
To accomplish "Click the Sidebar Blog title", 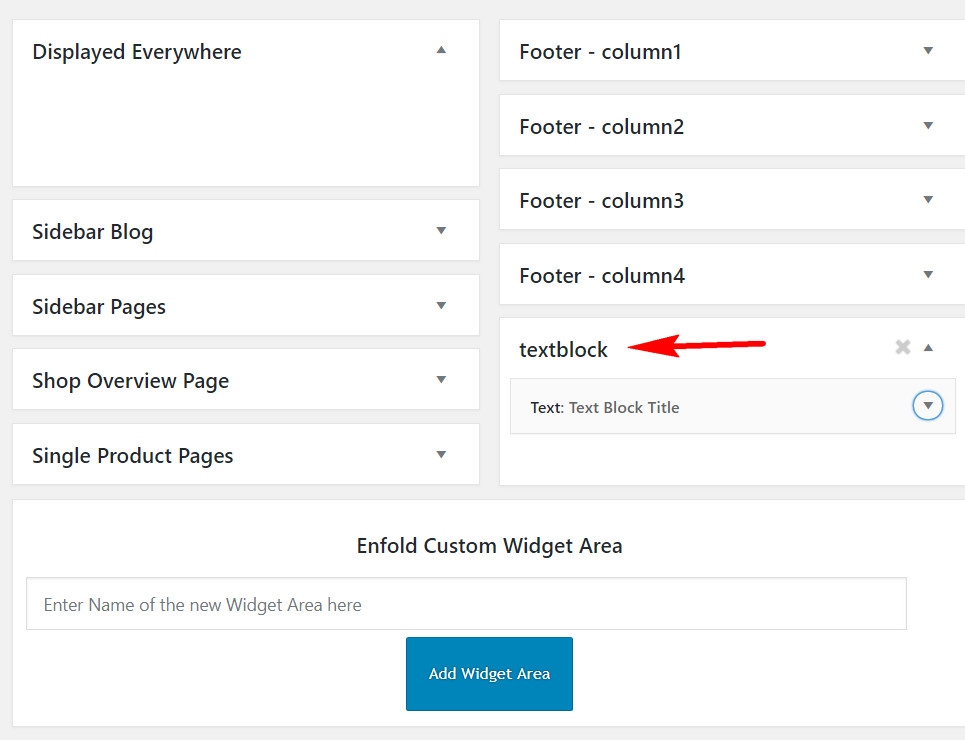I will [92, 231].
